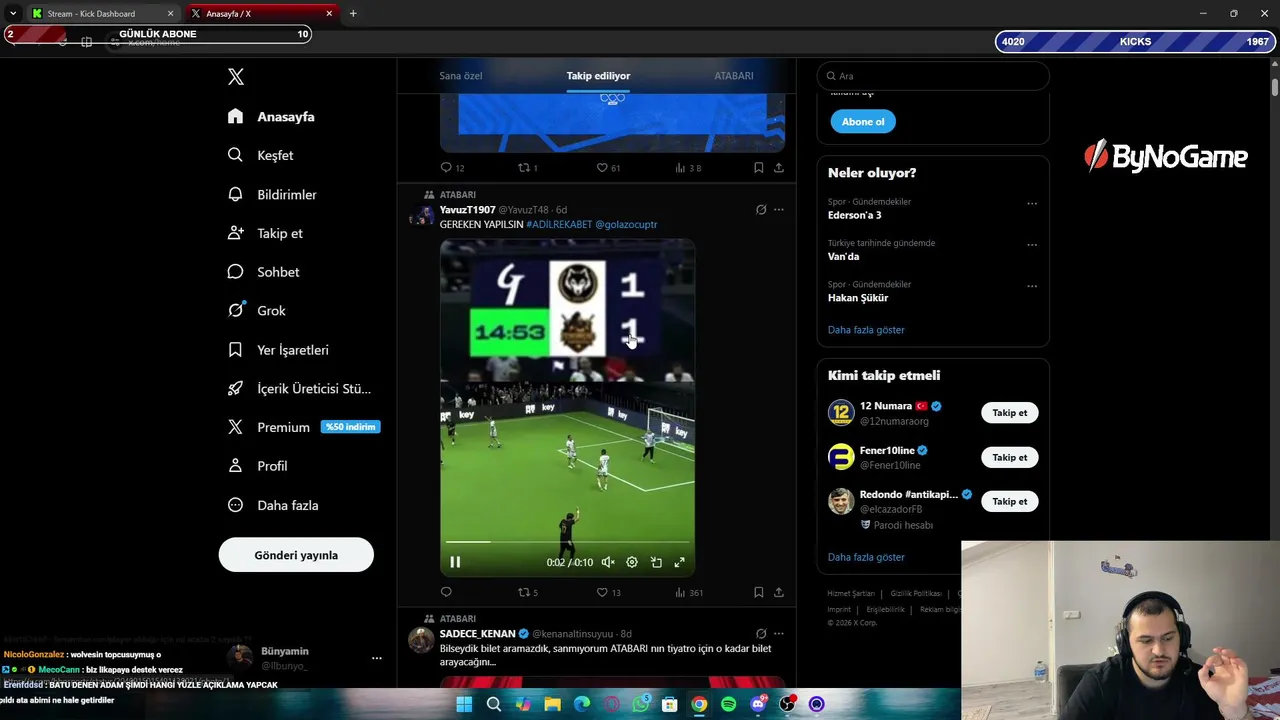Follow Redondo #antikapi account
The width and height of the screenshot is (1280, 720).
click(x=1009, y=501)
